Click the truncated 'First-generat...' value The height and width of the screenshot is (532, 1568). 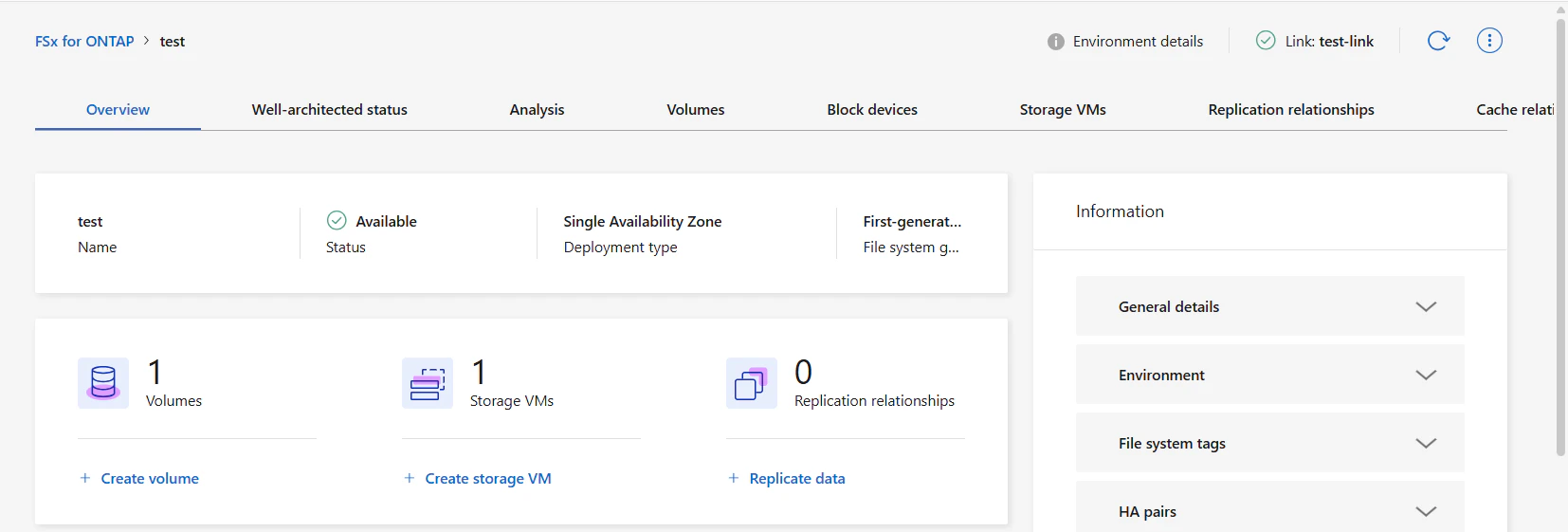[x=912, y=221]
